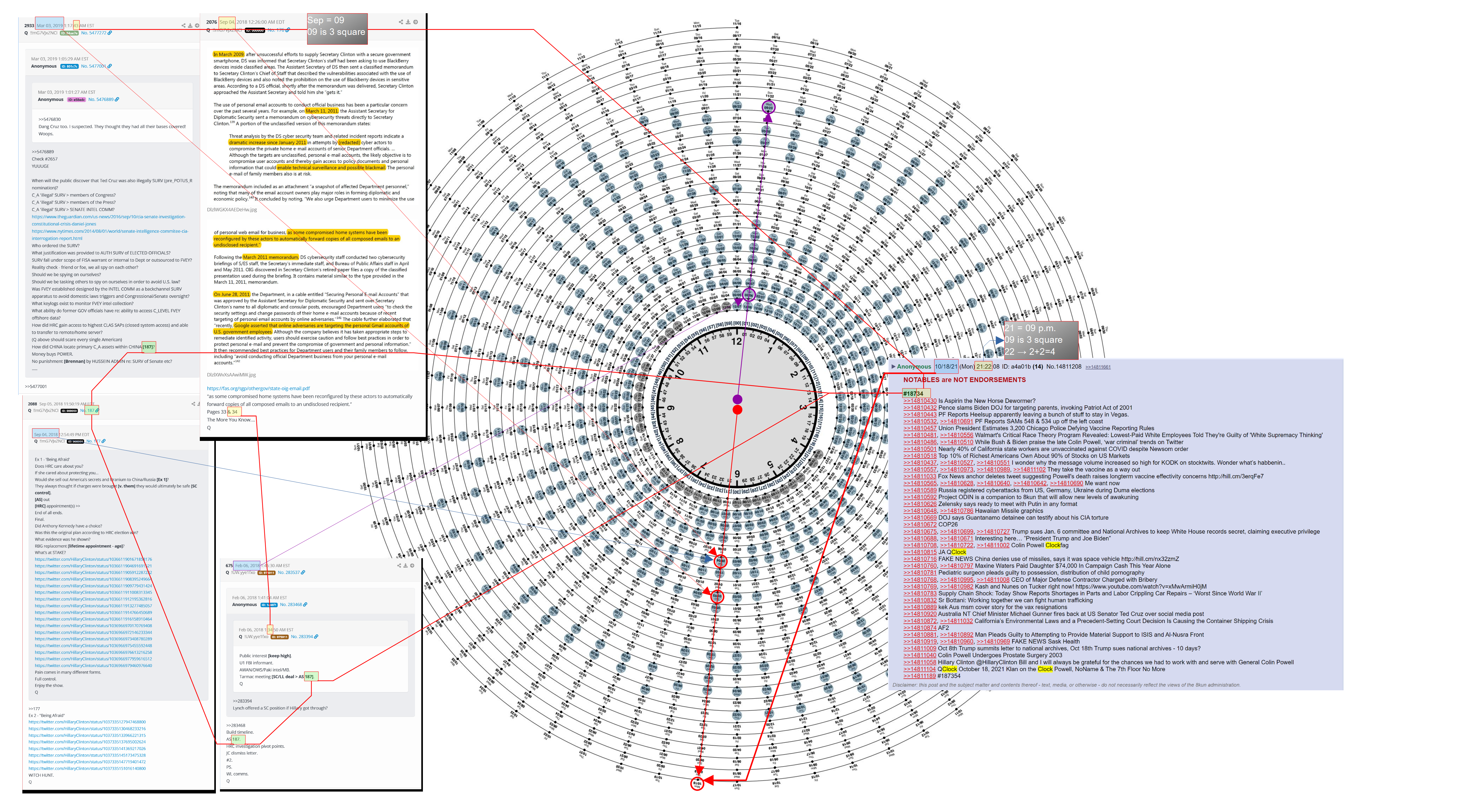Open HillaryClinton tweet link ending 1858176

[93, 559]
